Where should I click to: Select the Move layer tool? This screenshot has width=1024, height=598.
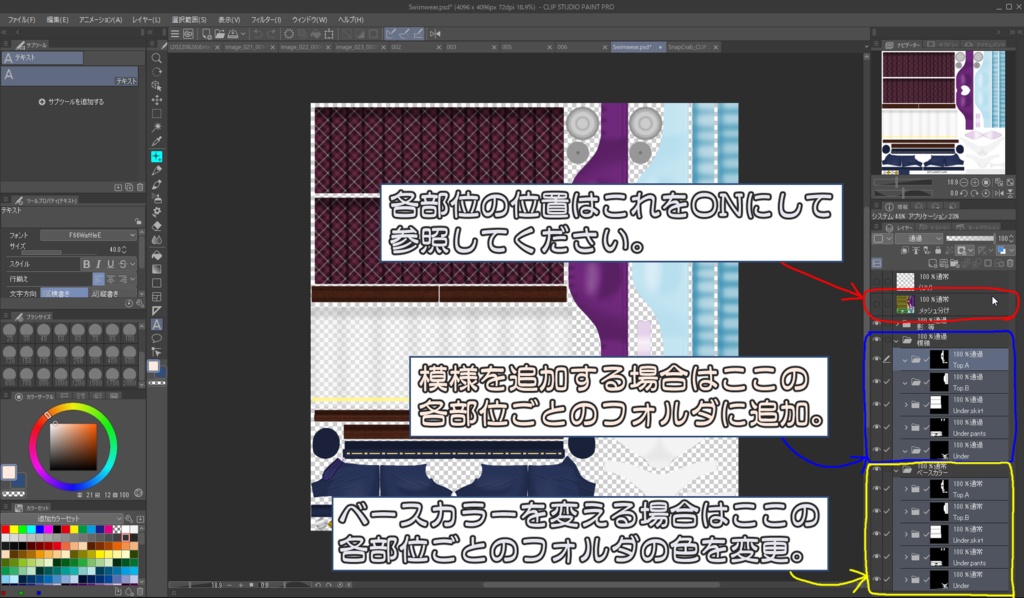157,100
